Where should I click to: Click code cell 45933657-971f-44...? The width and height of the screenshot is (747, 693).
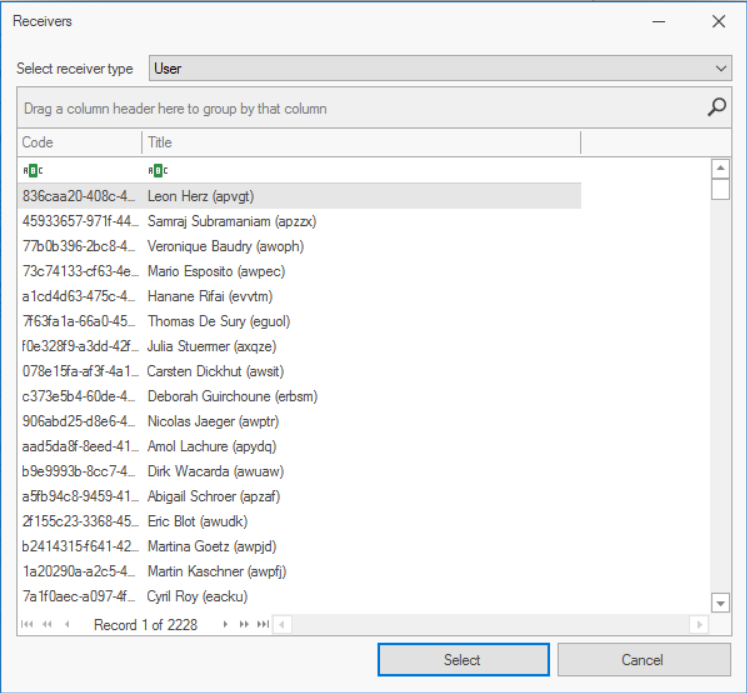coord(80,221)
